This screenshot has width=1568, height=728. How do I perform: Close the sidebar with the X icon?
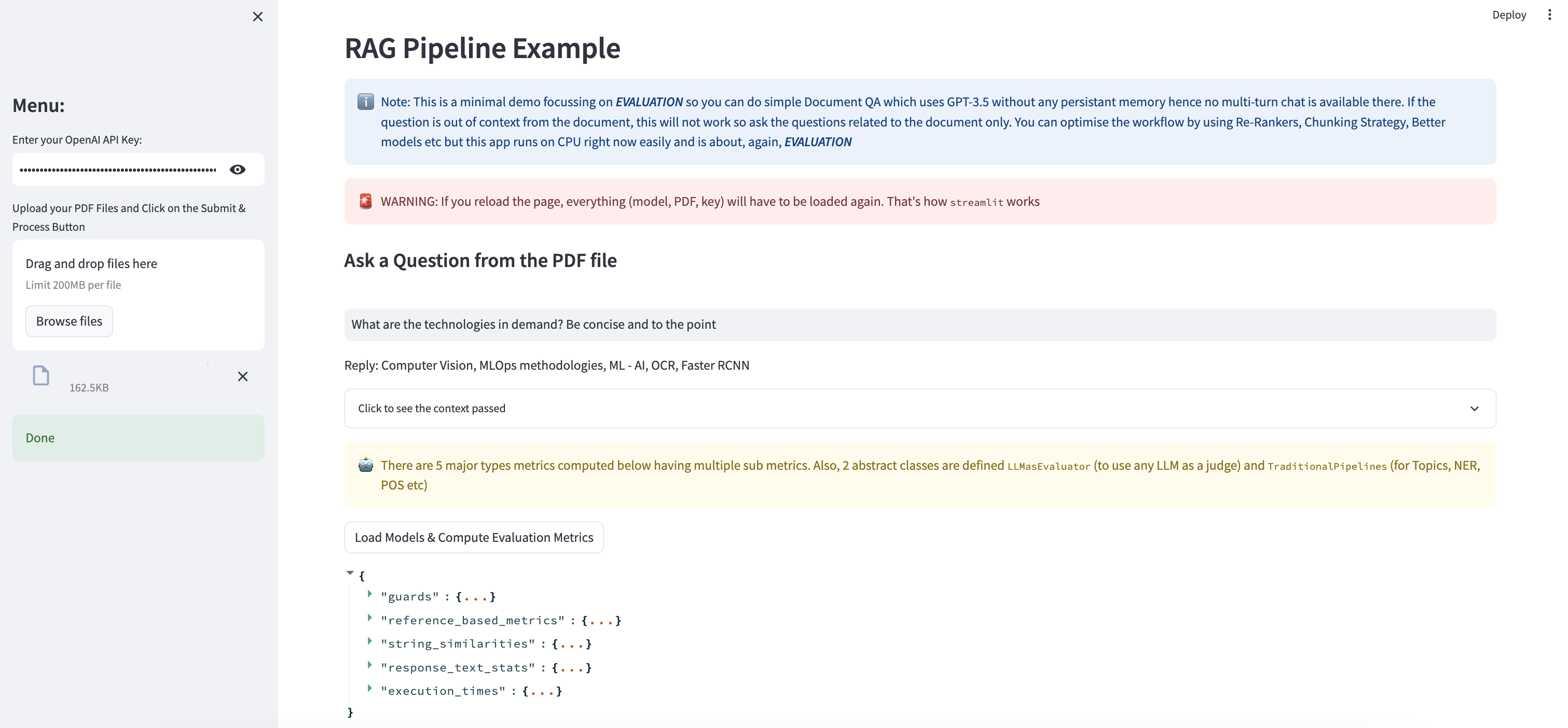tap(257, 17)
